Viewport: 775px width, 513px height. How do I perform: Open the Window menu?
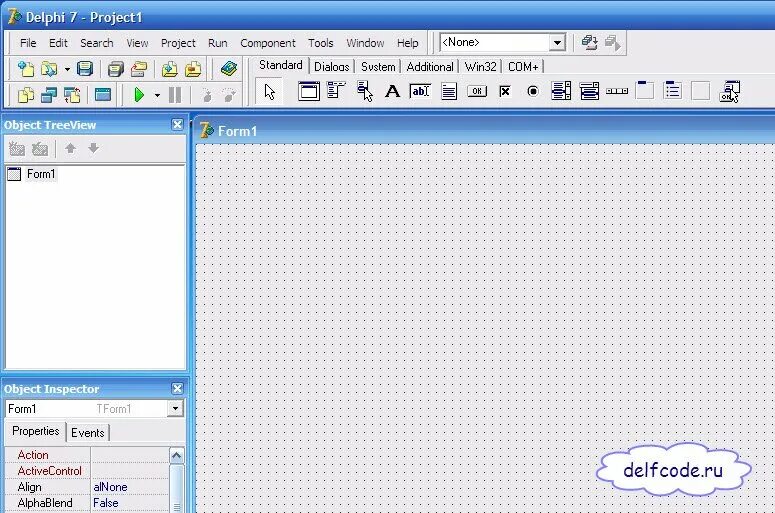point(365,43)
